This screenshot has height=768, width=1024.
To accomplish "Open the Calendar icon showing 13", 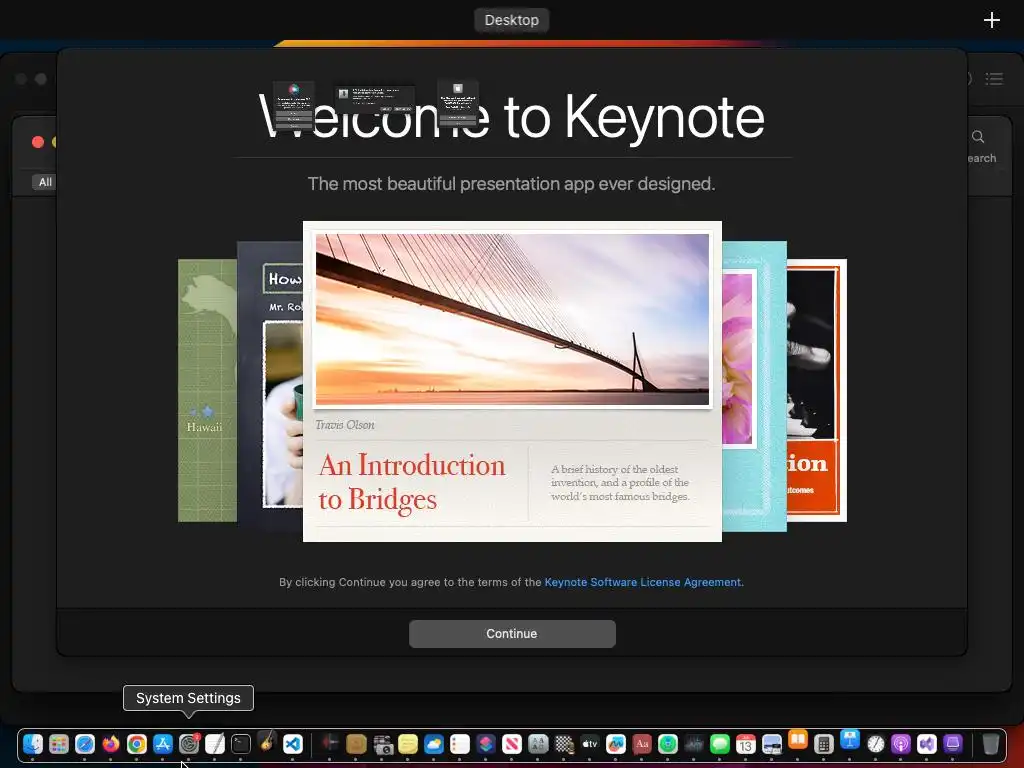I will click(x=746, y=744).
